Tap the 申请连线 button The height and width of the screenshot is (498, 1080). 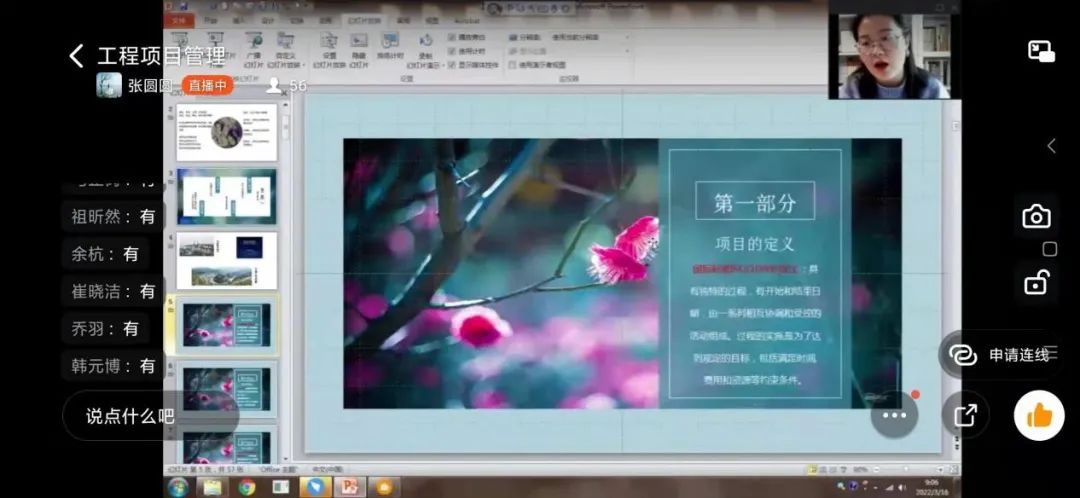[1003, 355]
